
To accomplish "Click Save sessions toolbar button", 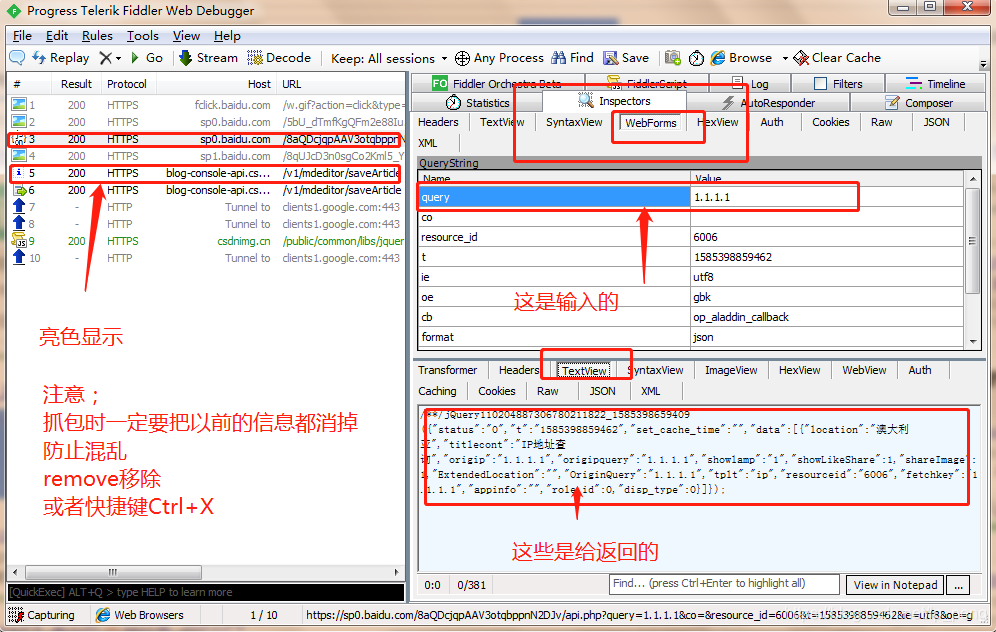I will coord(626,58).
